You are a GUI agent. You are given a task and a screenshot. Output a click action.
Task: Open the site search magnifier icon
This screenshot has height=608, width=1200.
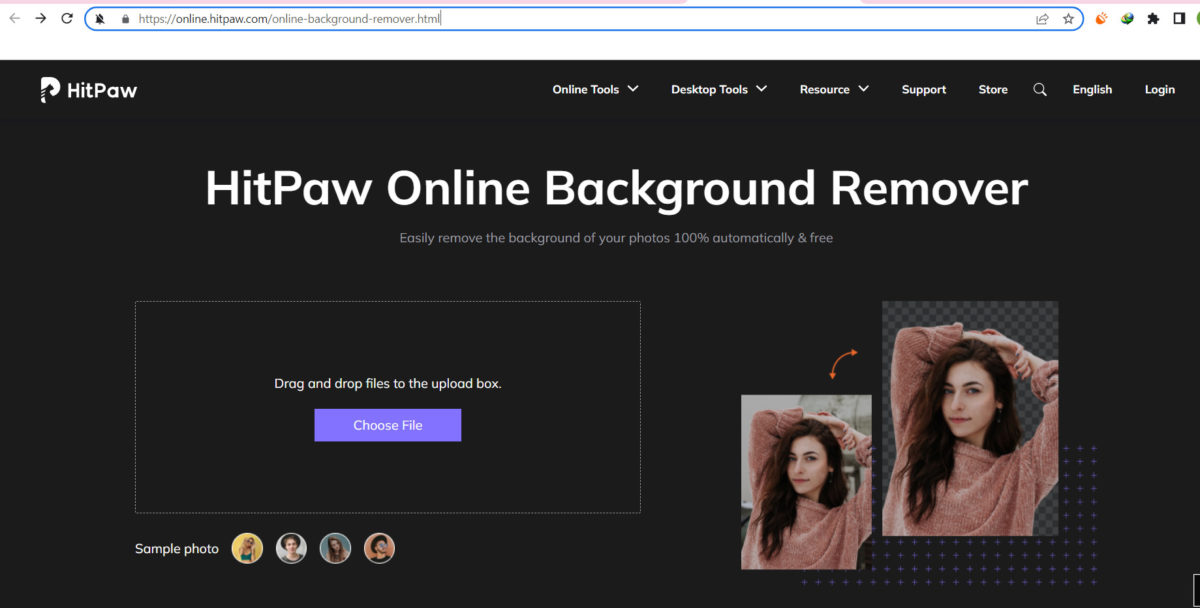click(x=1040, y=90)
